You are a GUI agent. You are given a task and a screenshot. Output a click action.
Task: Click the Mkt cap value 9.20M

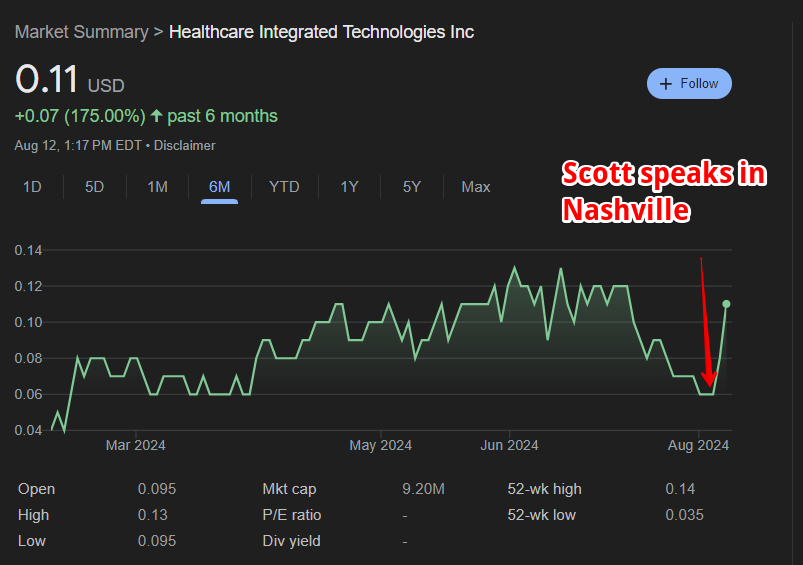(424, 489)
